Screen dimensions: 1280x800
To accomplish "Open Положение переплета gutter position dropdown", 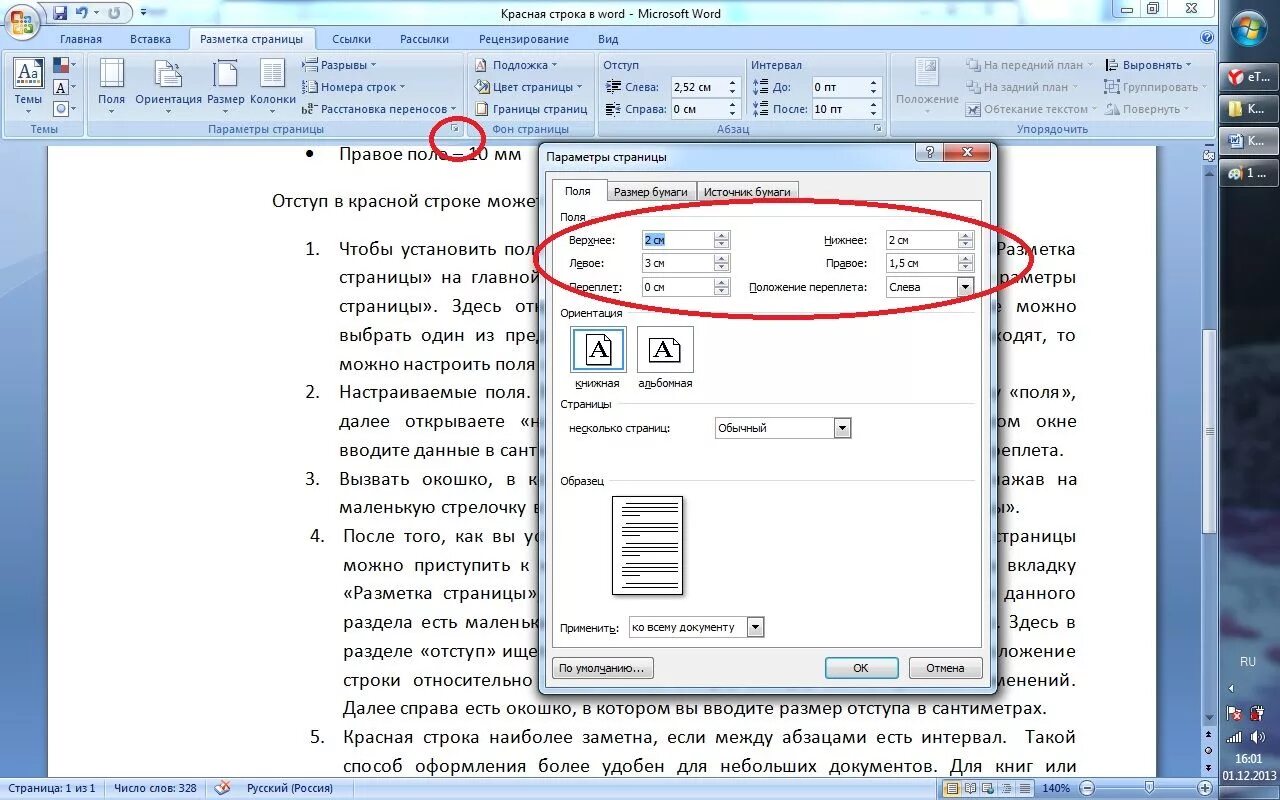I will point(964,287).
